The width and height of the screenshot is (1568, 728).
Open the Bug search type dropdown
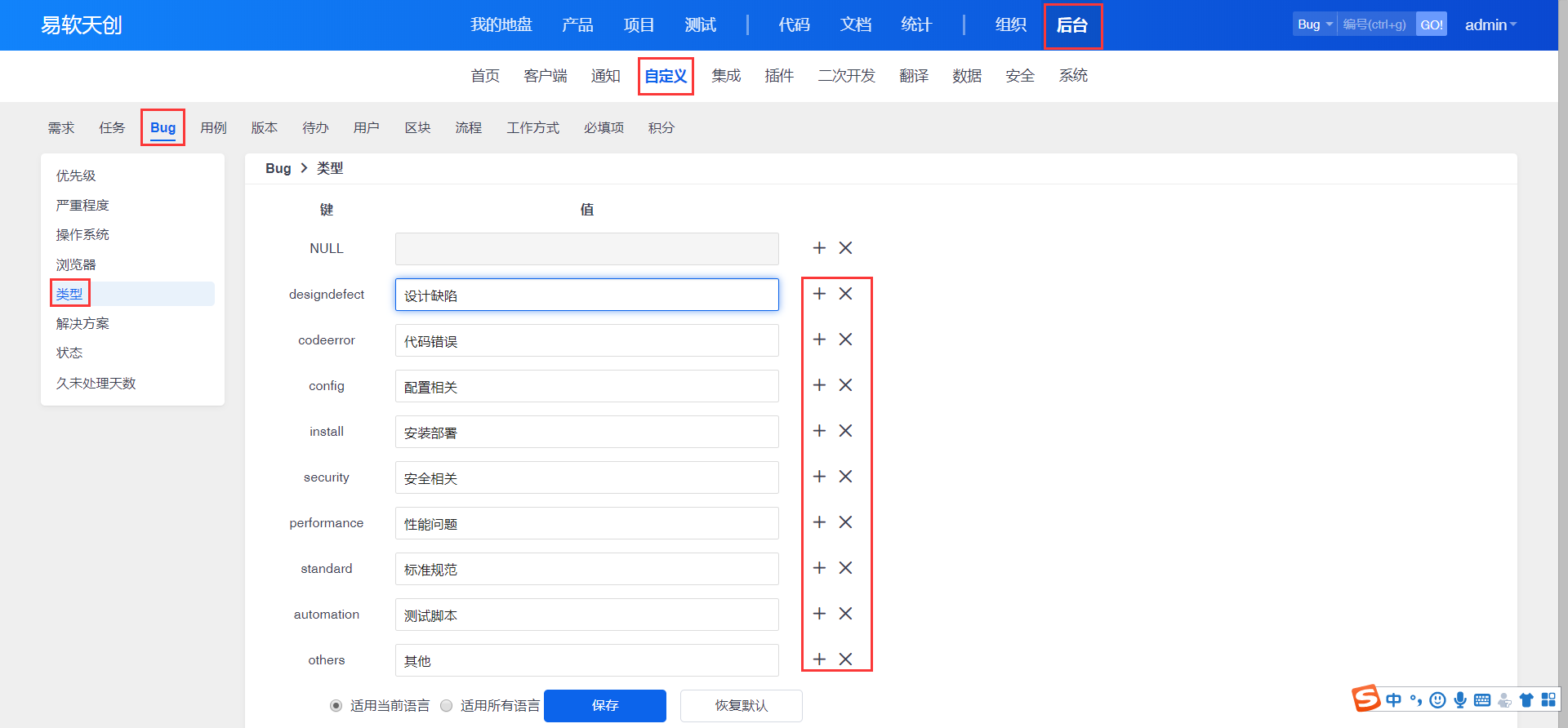(x=1314, y=24)
